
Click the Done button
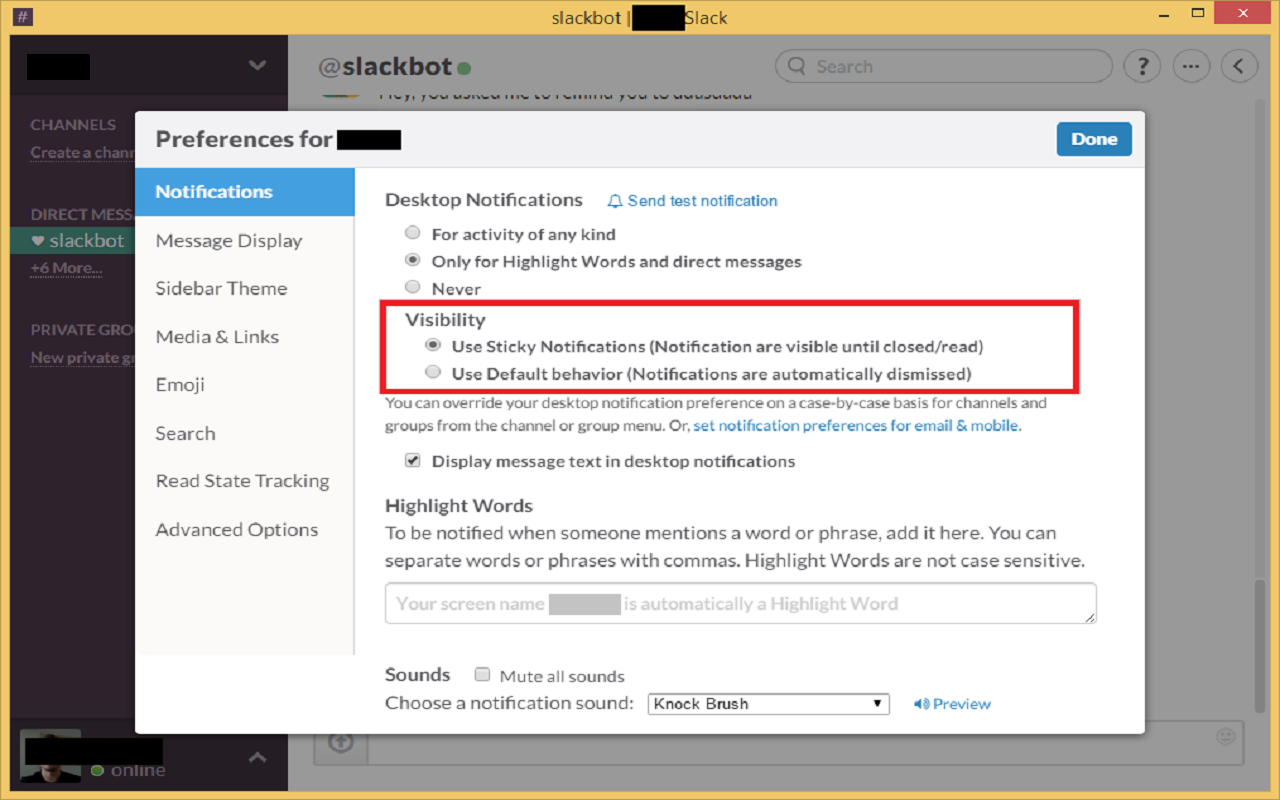tap(1094, 139)
